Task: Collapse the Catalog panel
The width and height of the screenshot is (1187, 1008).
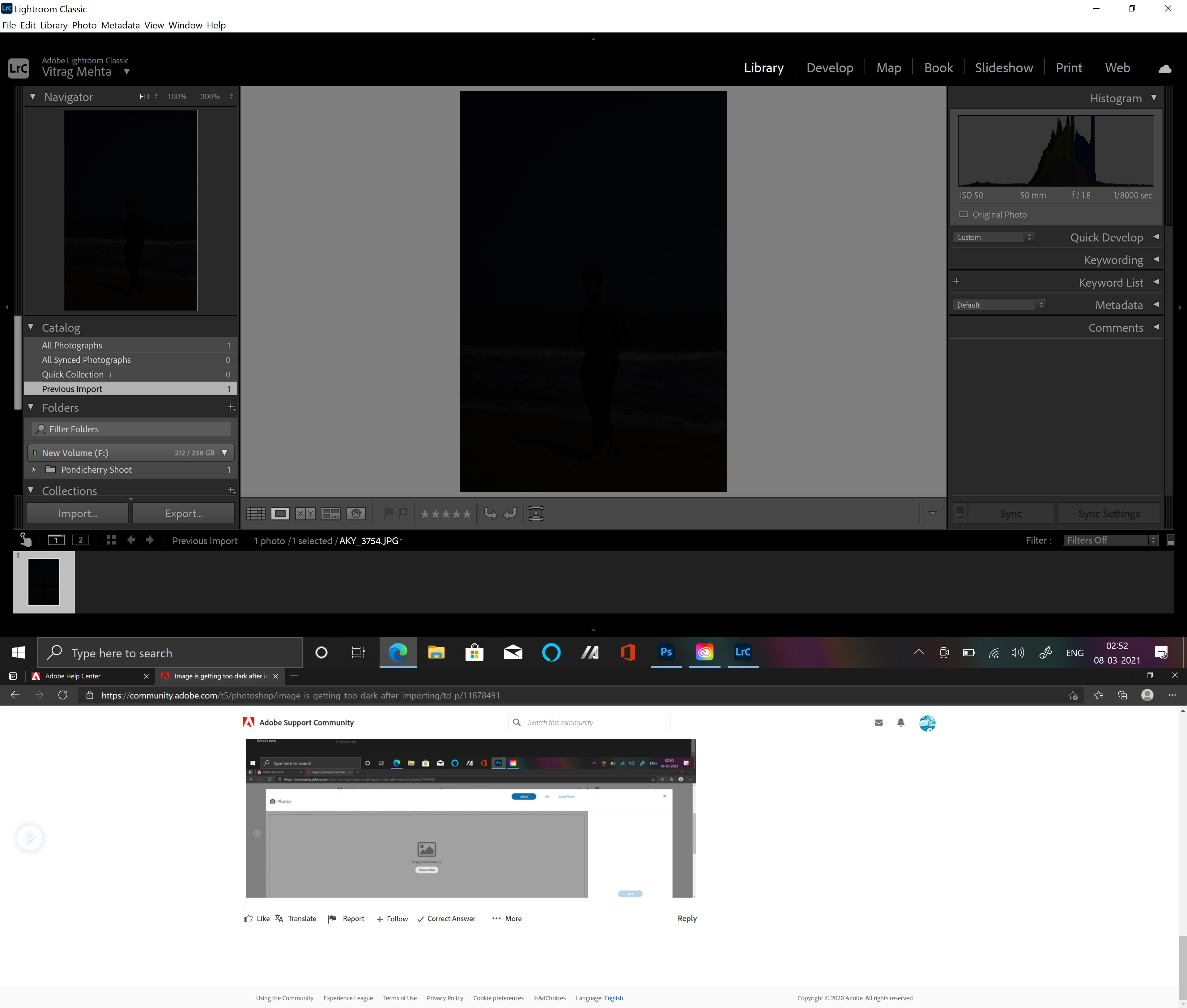Action: tap(31, 327)
